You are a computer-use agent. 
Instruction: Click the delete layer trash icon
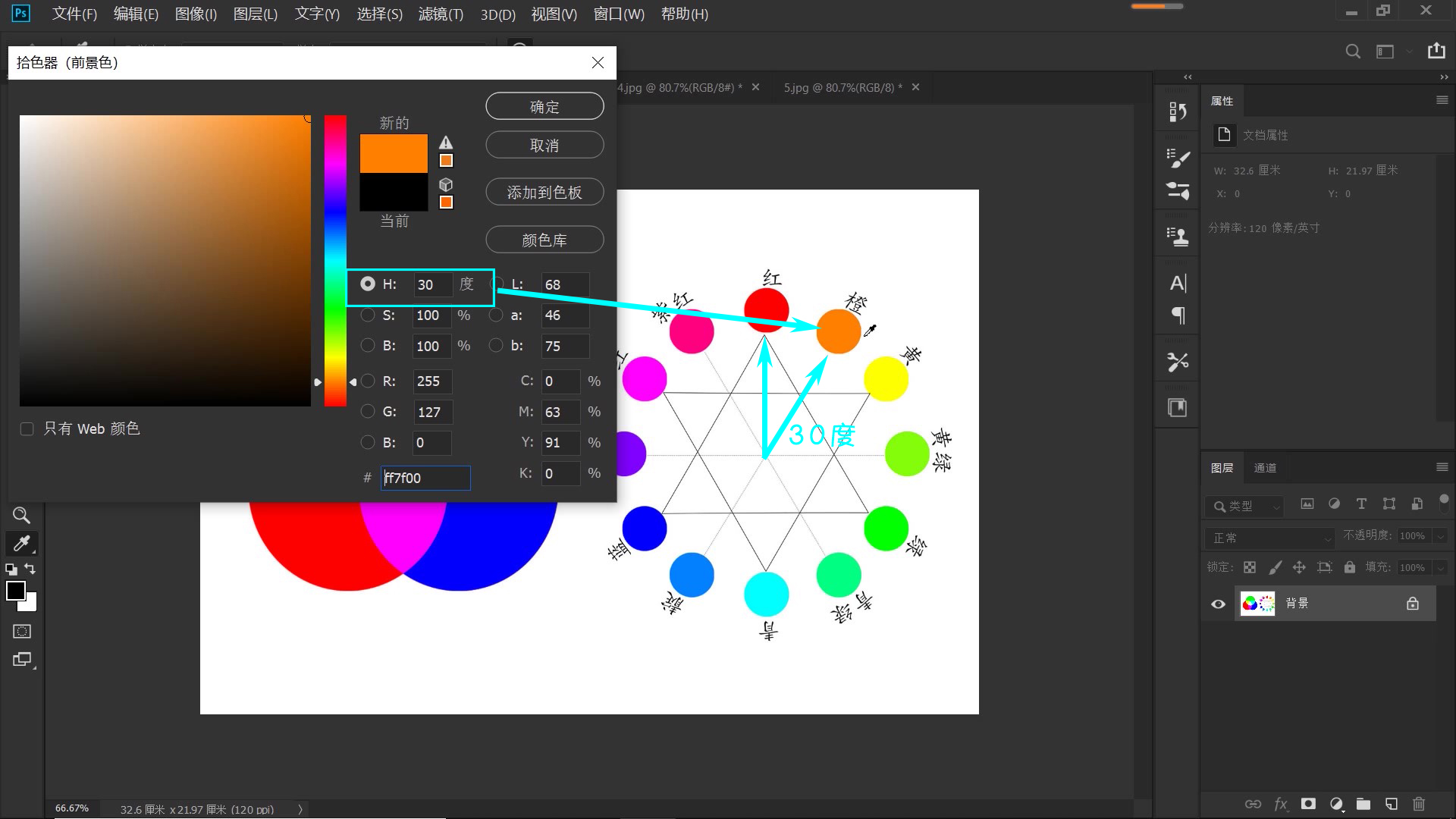(1419, 804)
